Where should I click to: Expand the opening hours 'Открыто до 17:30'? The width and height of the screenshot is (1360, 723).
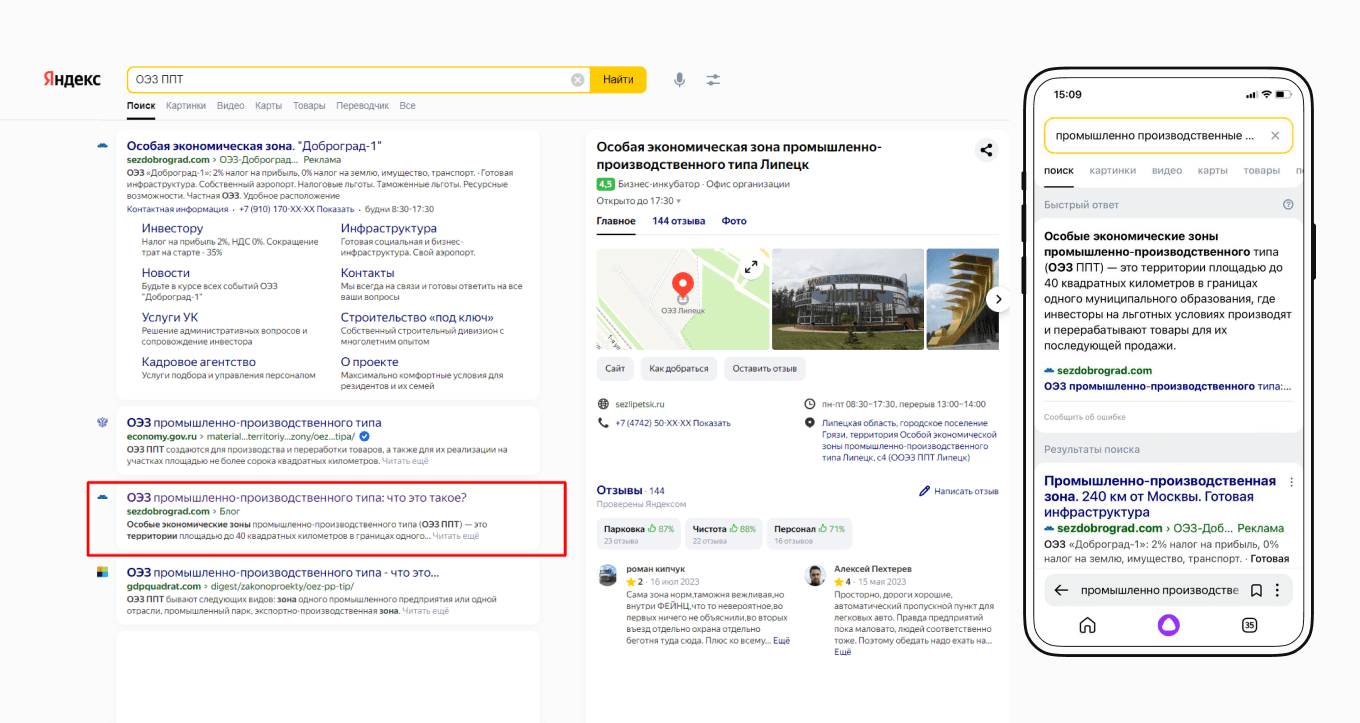pos(638,201)
